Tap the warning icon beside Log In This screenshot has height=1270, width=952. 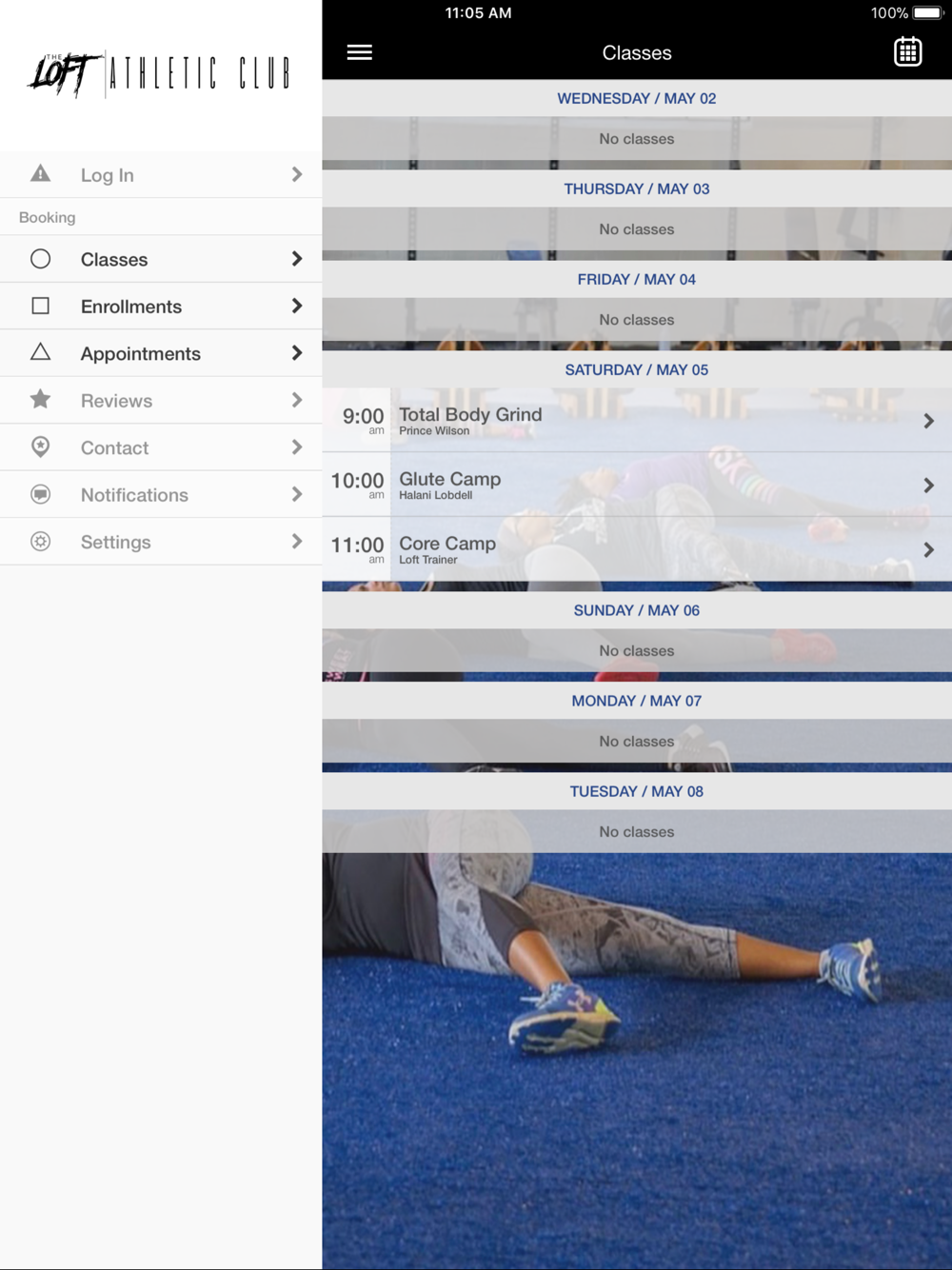tap(40, 173)
